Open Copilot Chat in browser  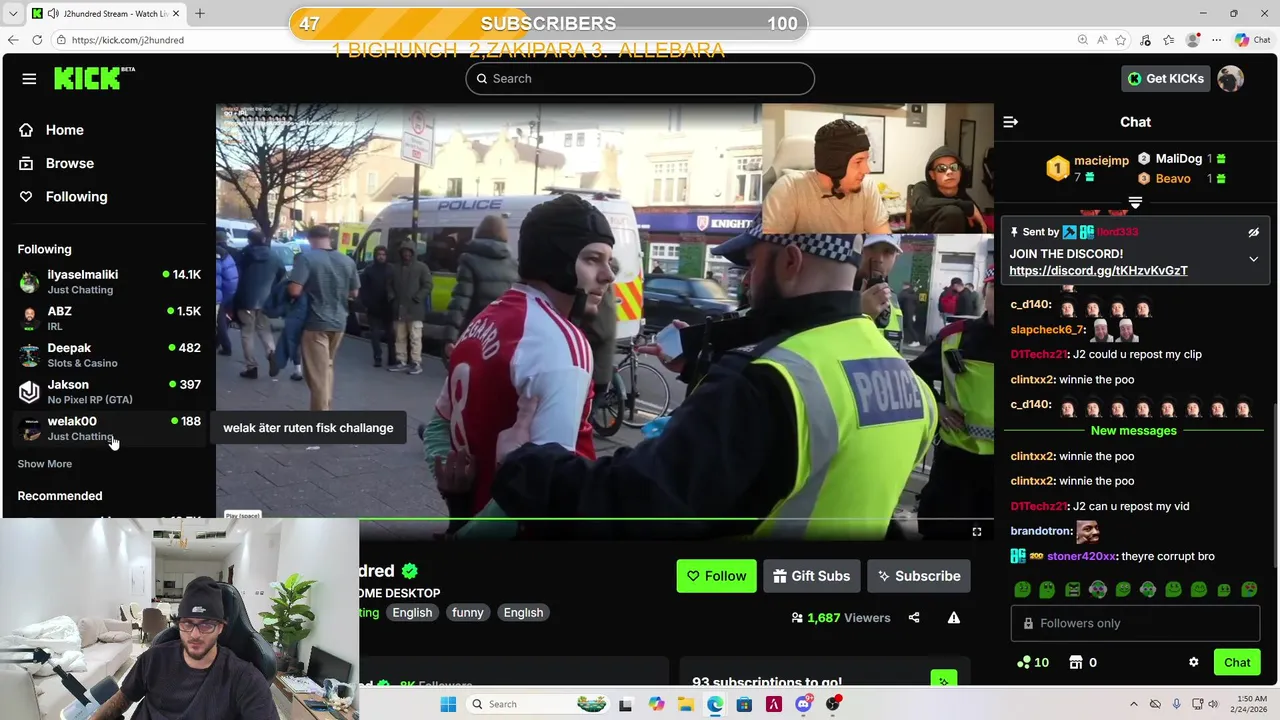(x=1252, y=40)
